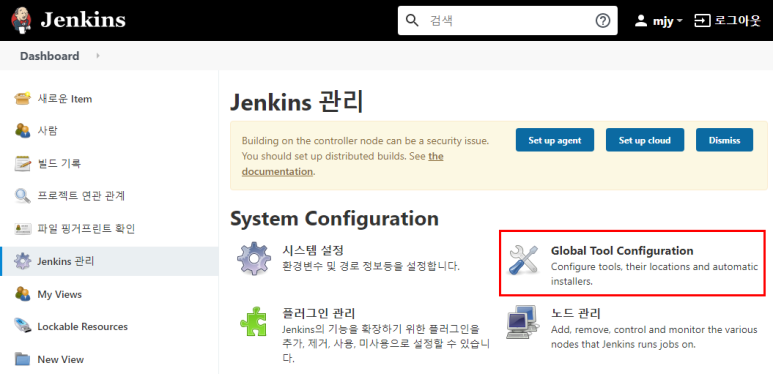The width and height of the screenshot is (773, 374).
Task: Go to the Dashboard breadcrumb
Action: point(49,56)
